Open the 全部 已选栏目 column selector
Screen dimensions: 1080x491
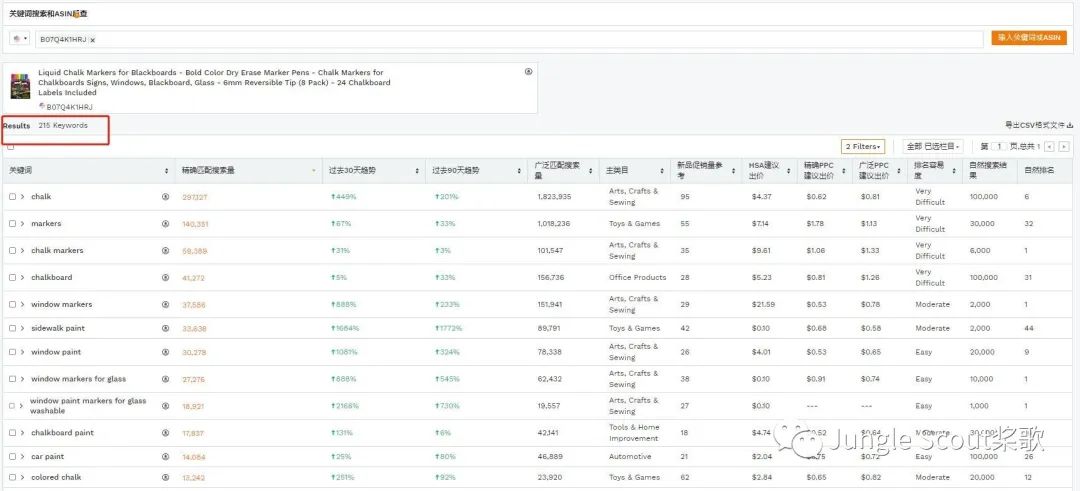point(933,147)
